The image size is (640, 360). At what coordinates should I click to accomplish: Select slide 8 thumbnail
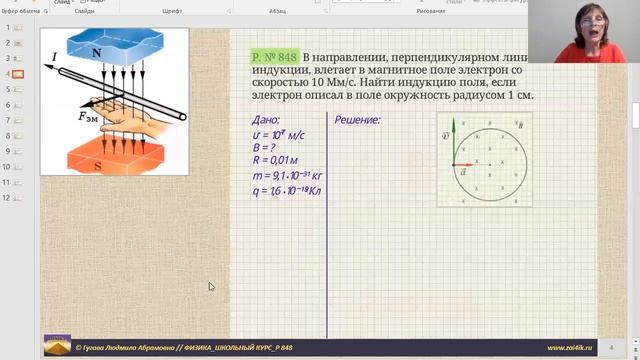(x=18, y=136)
